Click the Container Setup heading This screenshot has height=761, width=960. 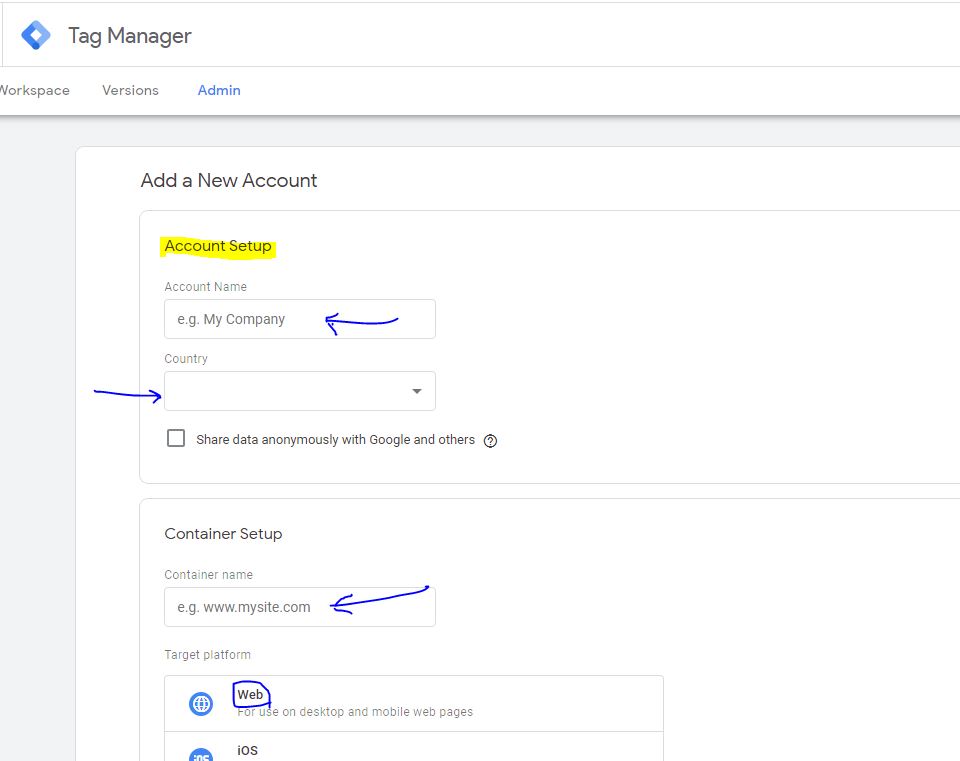click(x=223, y=534)
